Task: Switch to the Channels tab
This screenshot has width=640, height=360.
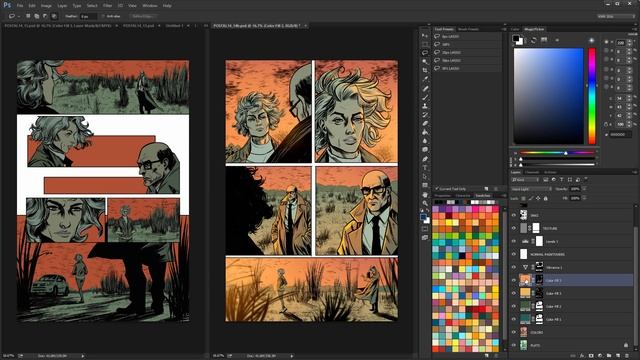Action: pos(531,172)
